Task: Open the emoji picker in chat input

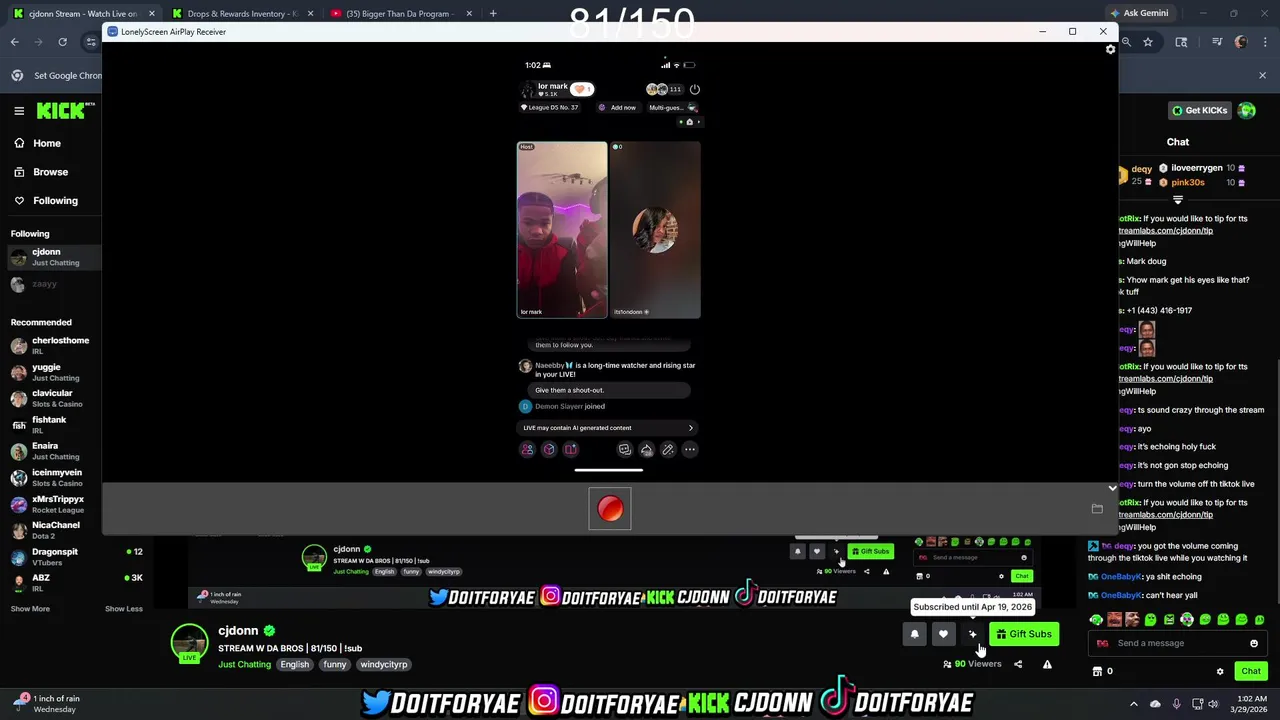Action: tap(1254, 643)
